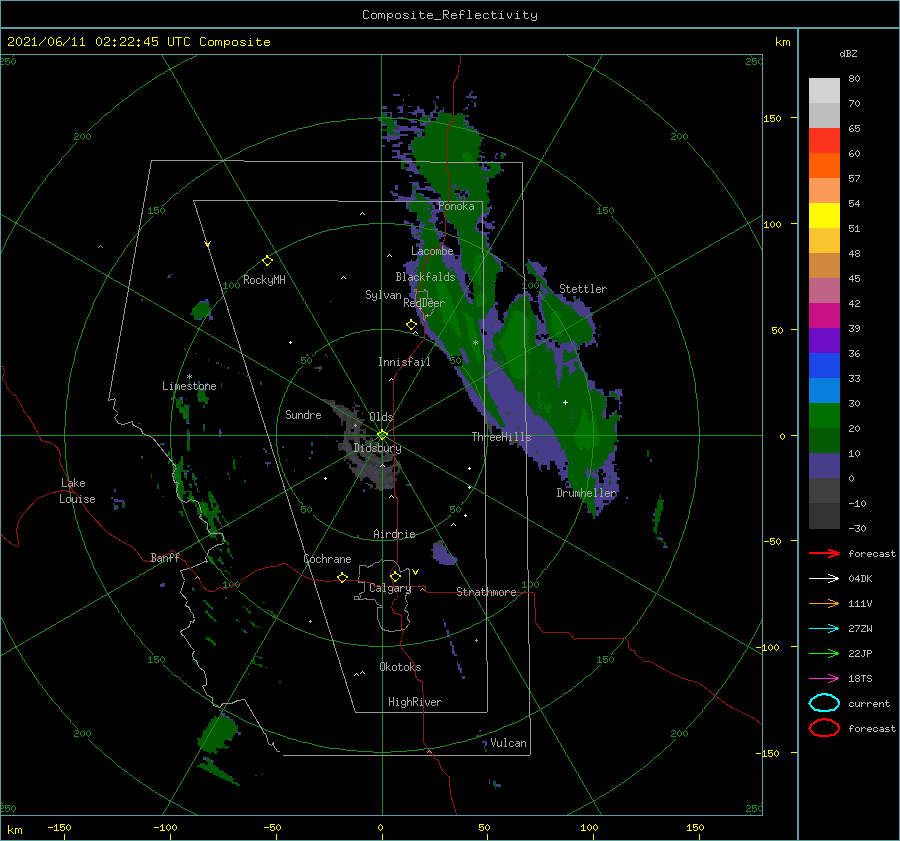Click the cyan current ellipse legend icon

[824, 703]
